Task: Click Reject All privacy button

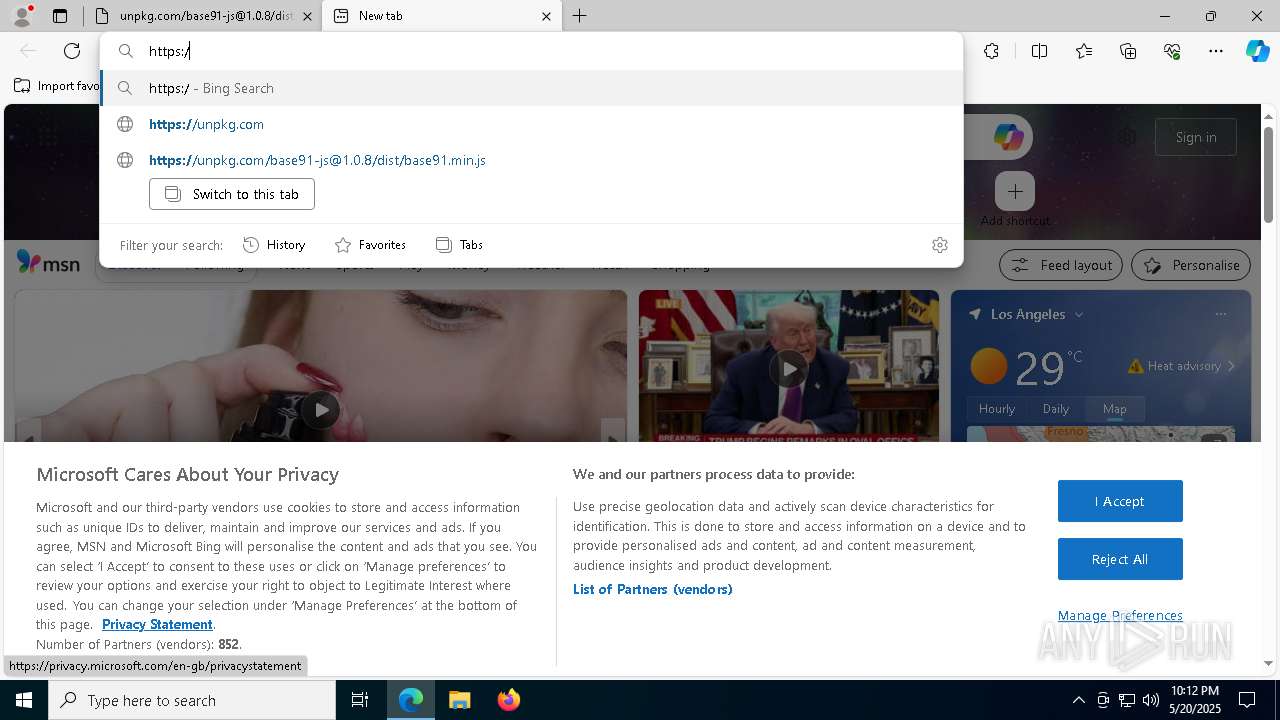Action: [x=1120, y=559]
